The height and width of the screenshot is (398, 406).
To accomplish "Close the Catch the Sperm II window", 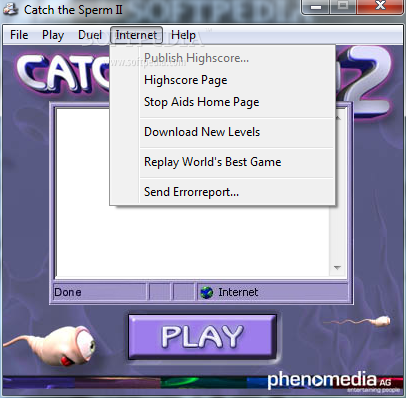I will pyautogui.click(x=380, y=7).
